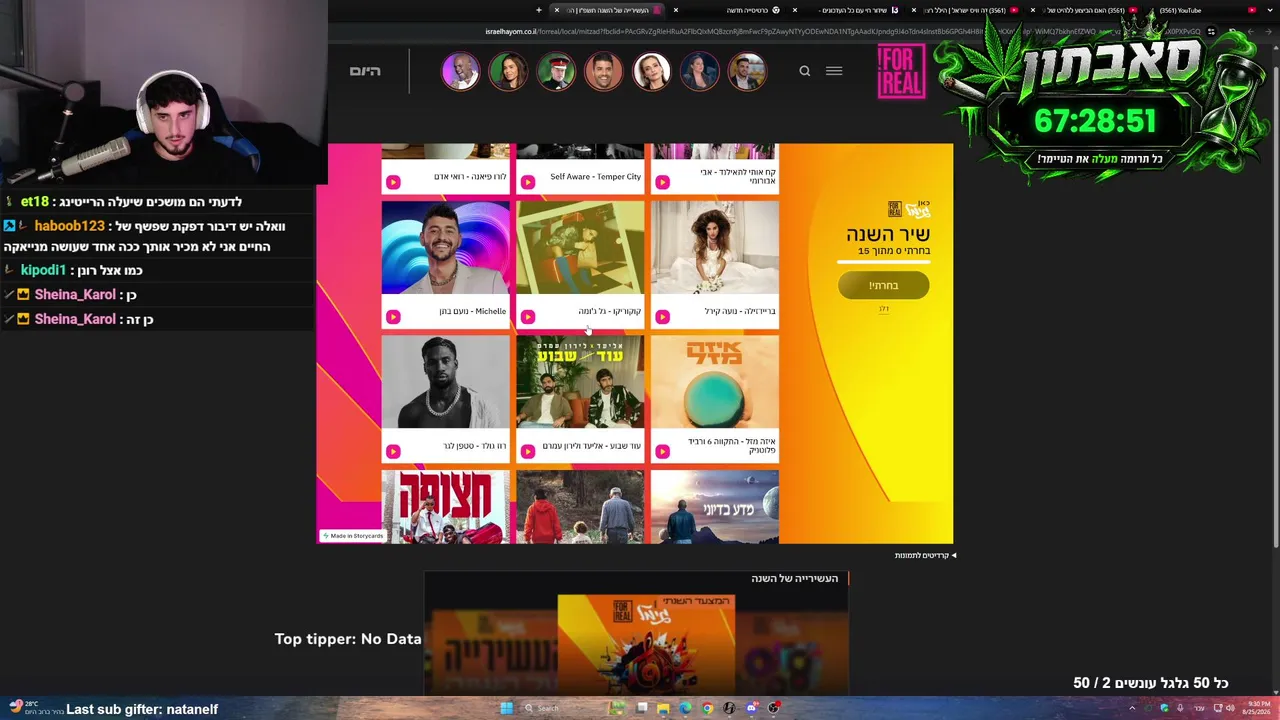Play the רון גולד - סטפן לגר song

coord(393,451)
